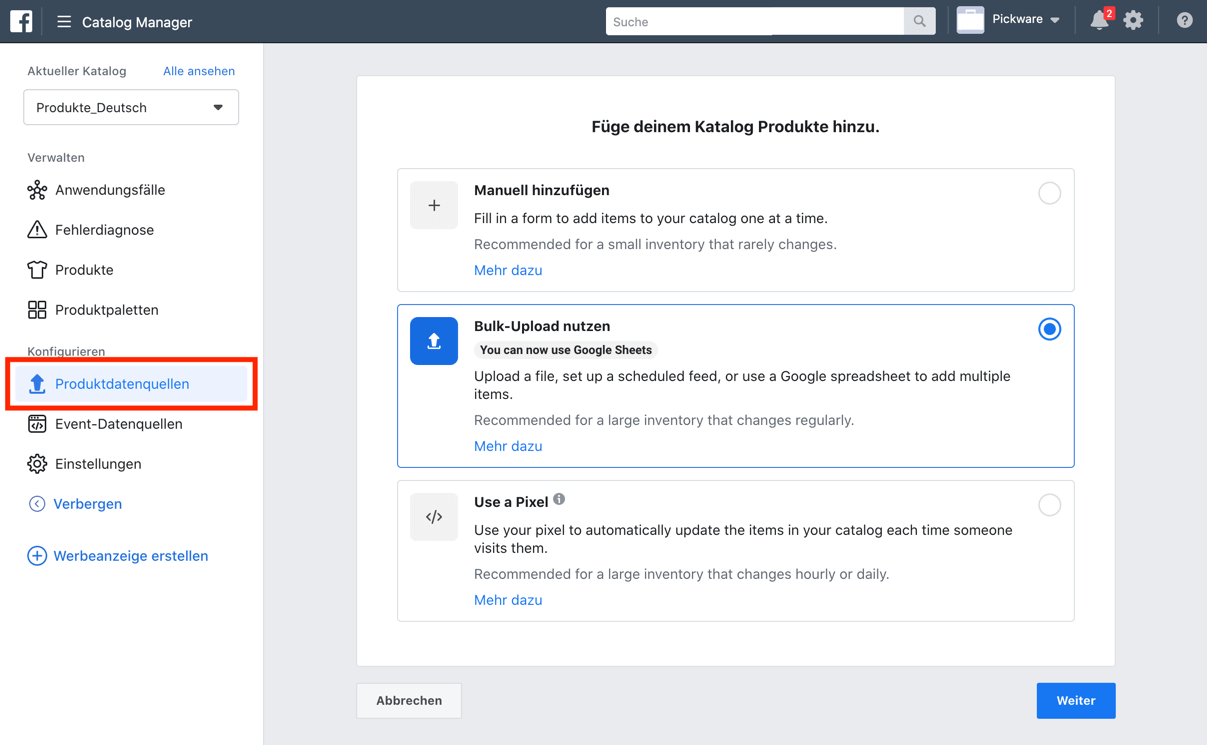Open Mehr dazu link under Manuell hinzufügen
1207x745 pixels.
(x=508, y=270)
